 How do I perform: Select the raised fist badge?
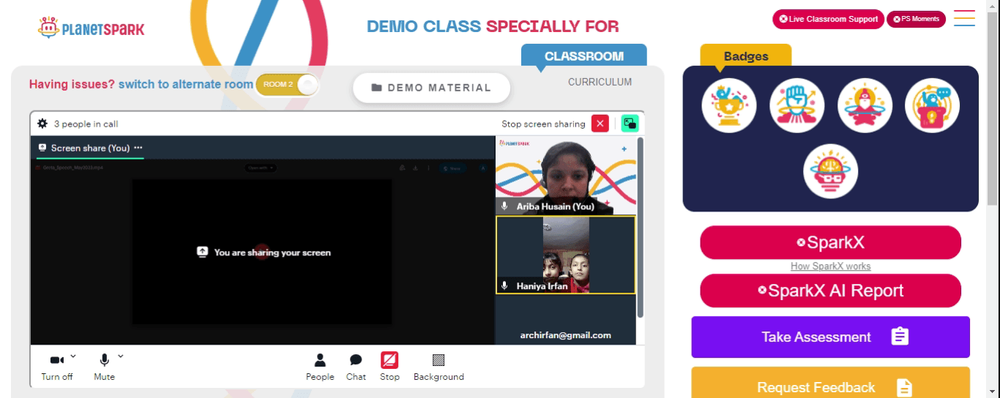click(797, 105)
